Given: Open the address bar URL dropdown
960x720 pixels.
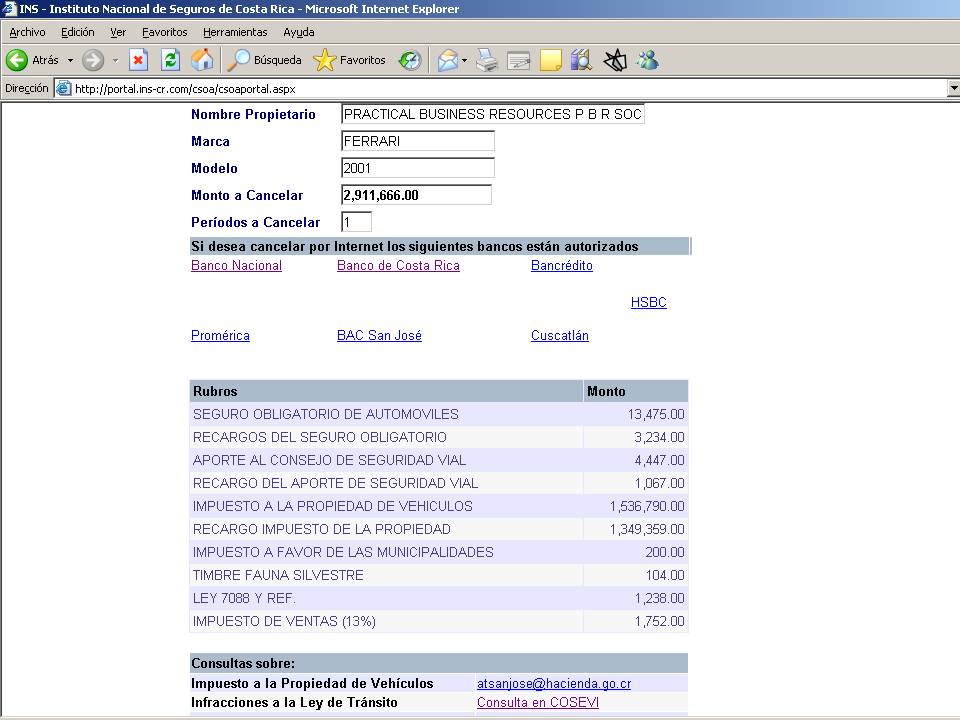Looking at the screenshot, I should 952,88.
